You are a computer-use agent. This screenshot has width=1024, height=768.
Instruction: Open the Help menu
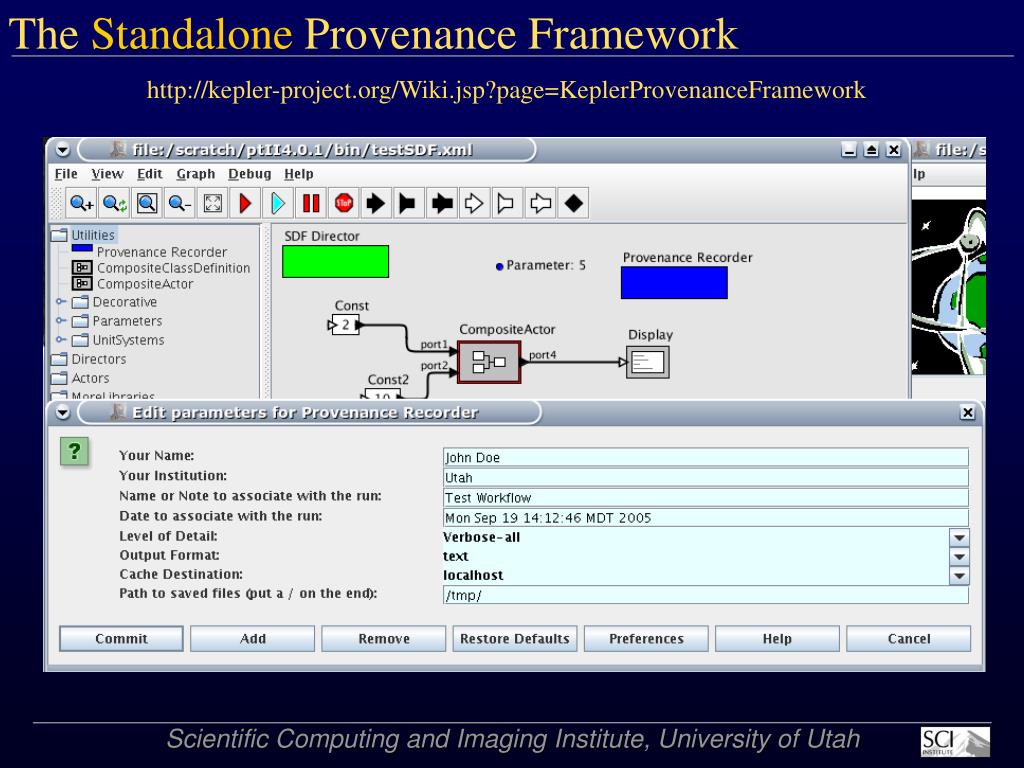click(298, 174)
